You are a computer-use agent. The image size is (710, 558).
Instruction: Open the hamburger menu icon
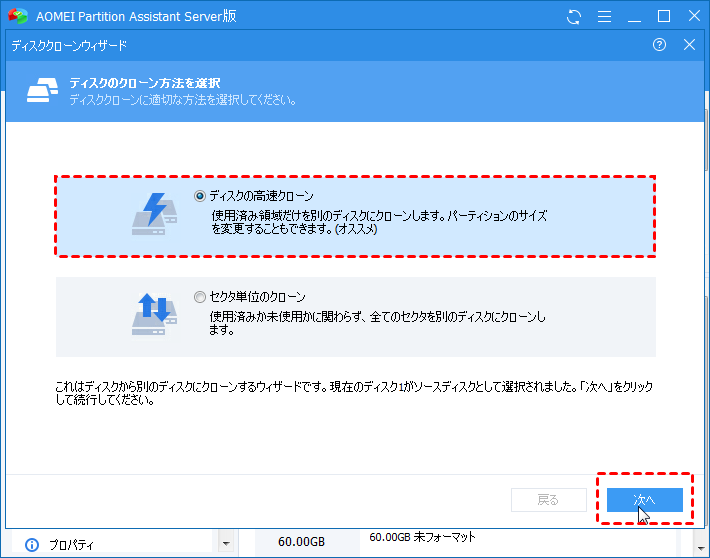[x=604, y=17]
